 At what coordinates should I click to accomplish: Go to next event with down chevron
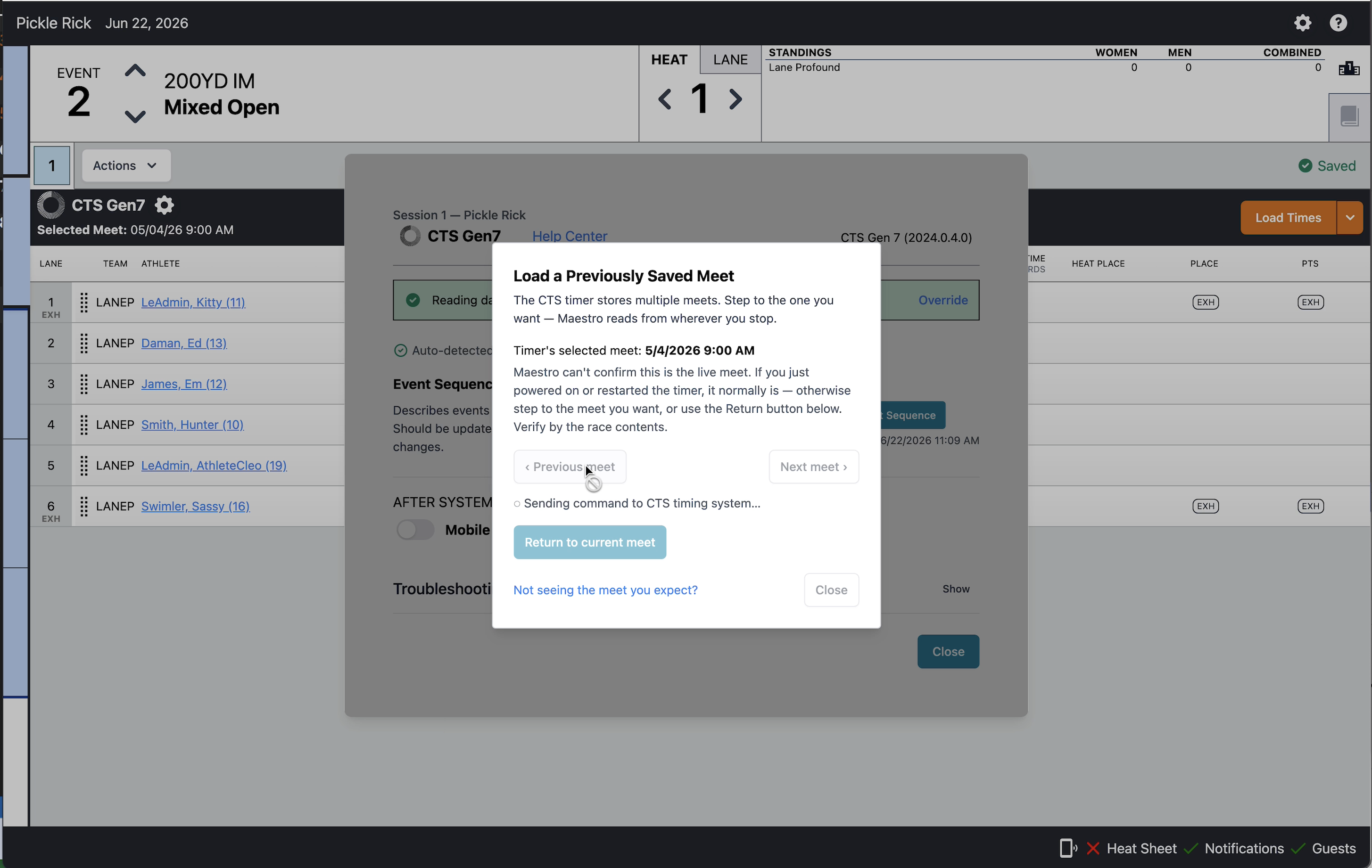135,116
